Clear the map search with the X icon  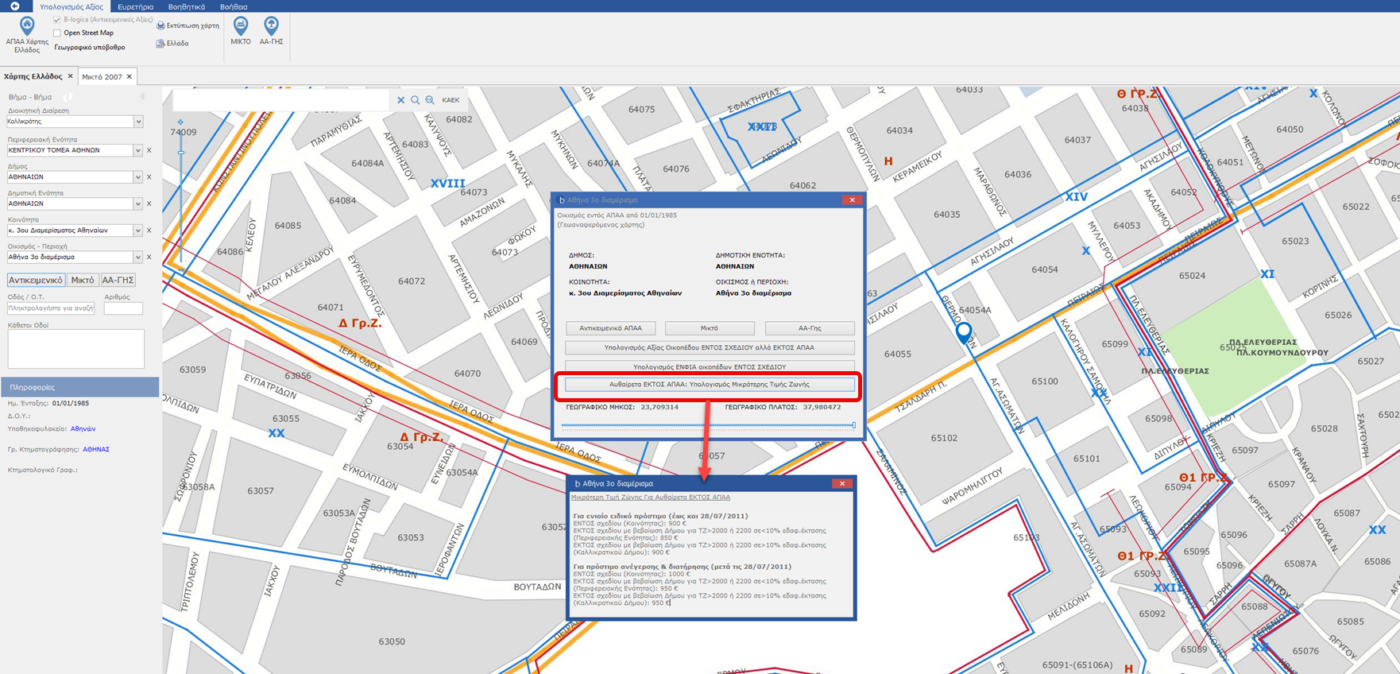401,100
